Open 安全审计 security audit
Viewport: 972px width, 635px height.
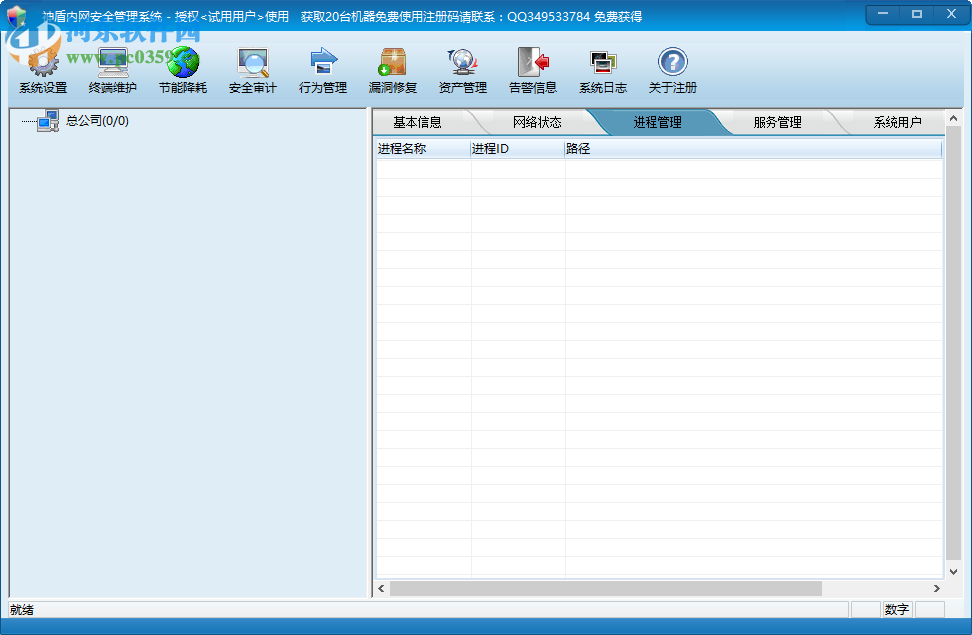point(253,71)
